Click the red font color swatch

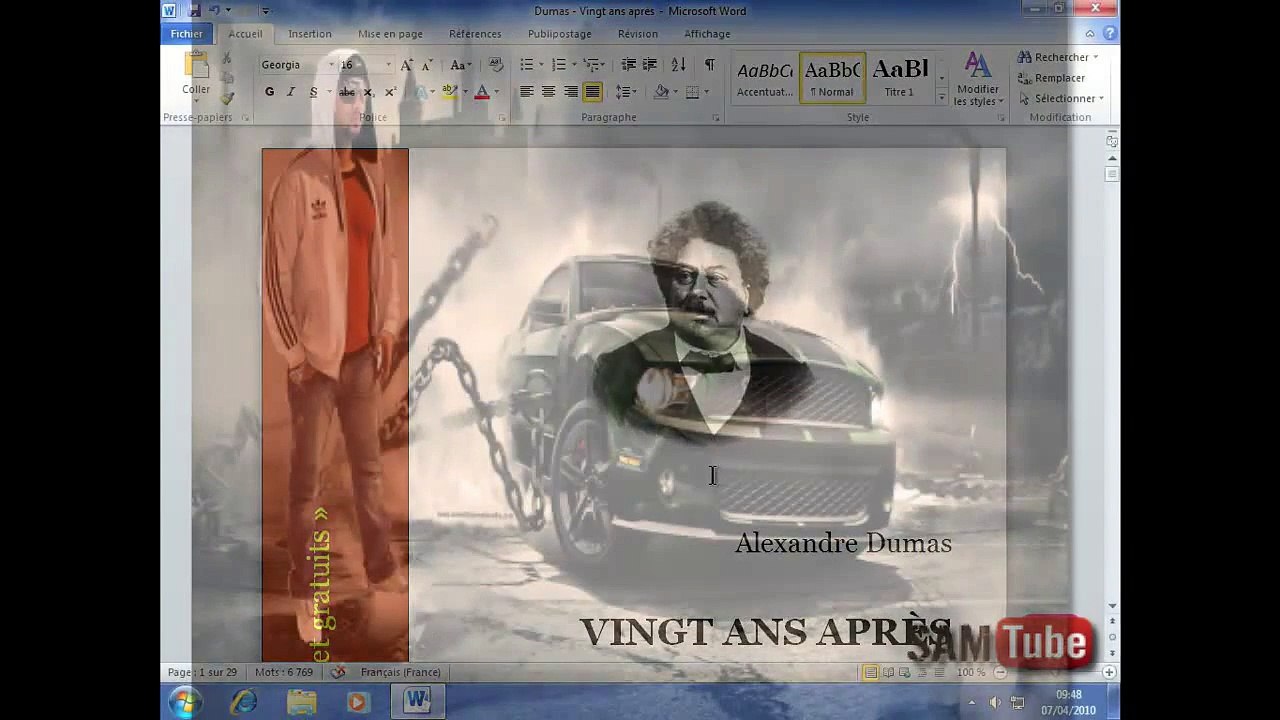482,92
